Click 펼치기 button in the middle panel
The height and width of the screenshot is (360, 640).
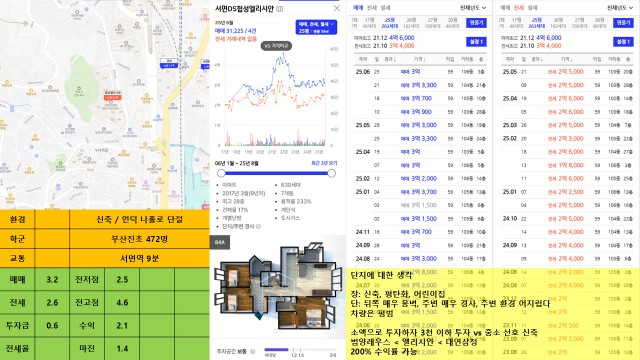pyautogui.click(x=476, y=23)
